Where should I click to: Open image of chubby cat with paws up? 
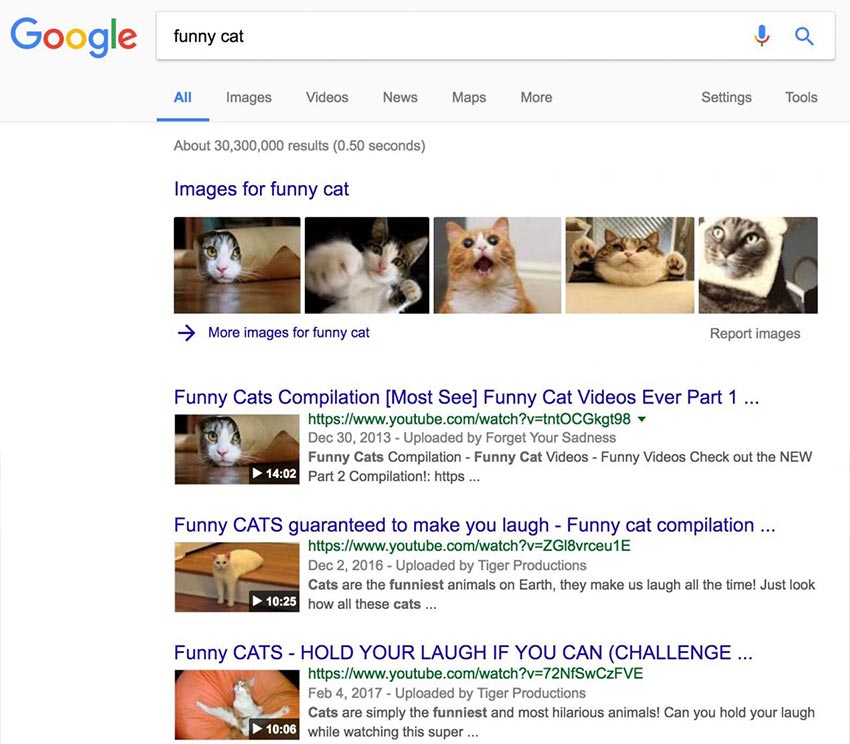click(x=630, y=265)
